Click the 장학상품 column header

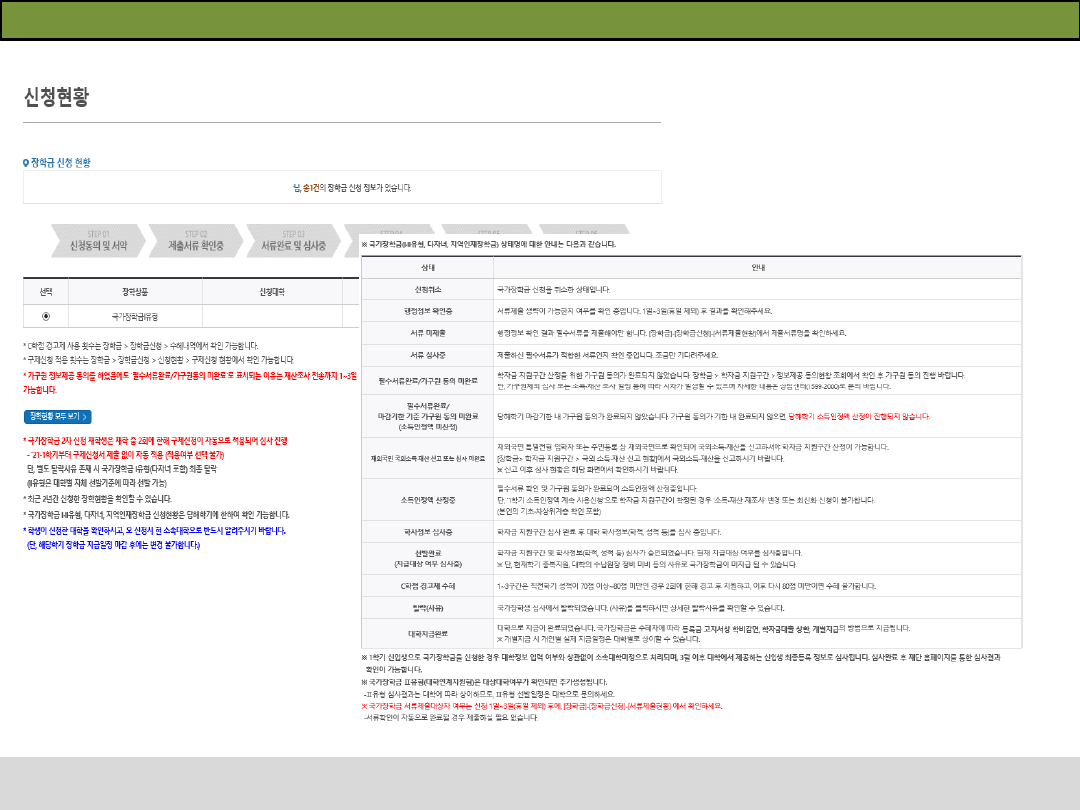(135, 291)
